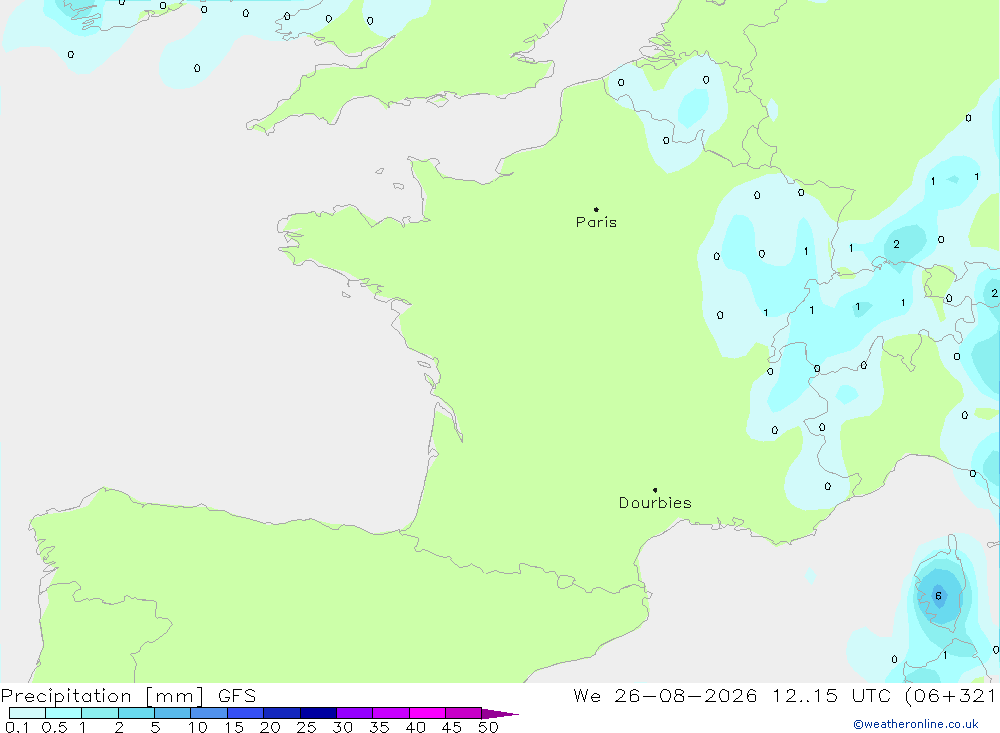Click the legend label '45'
Viewport: 1000px width, 733px height.
[x=452, y=727]
